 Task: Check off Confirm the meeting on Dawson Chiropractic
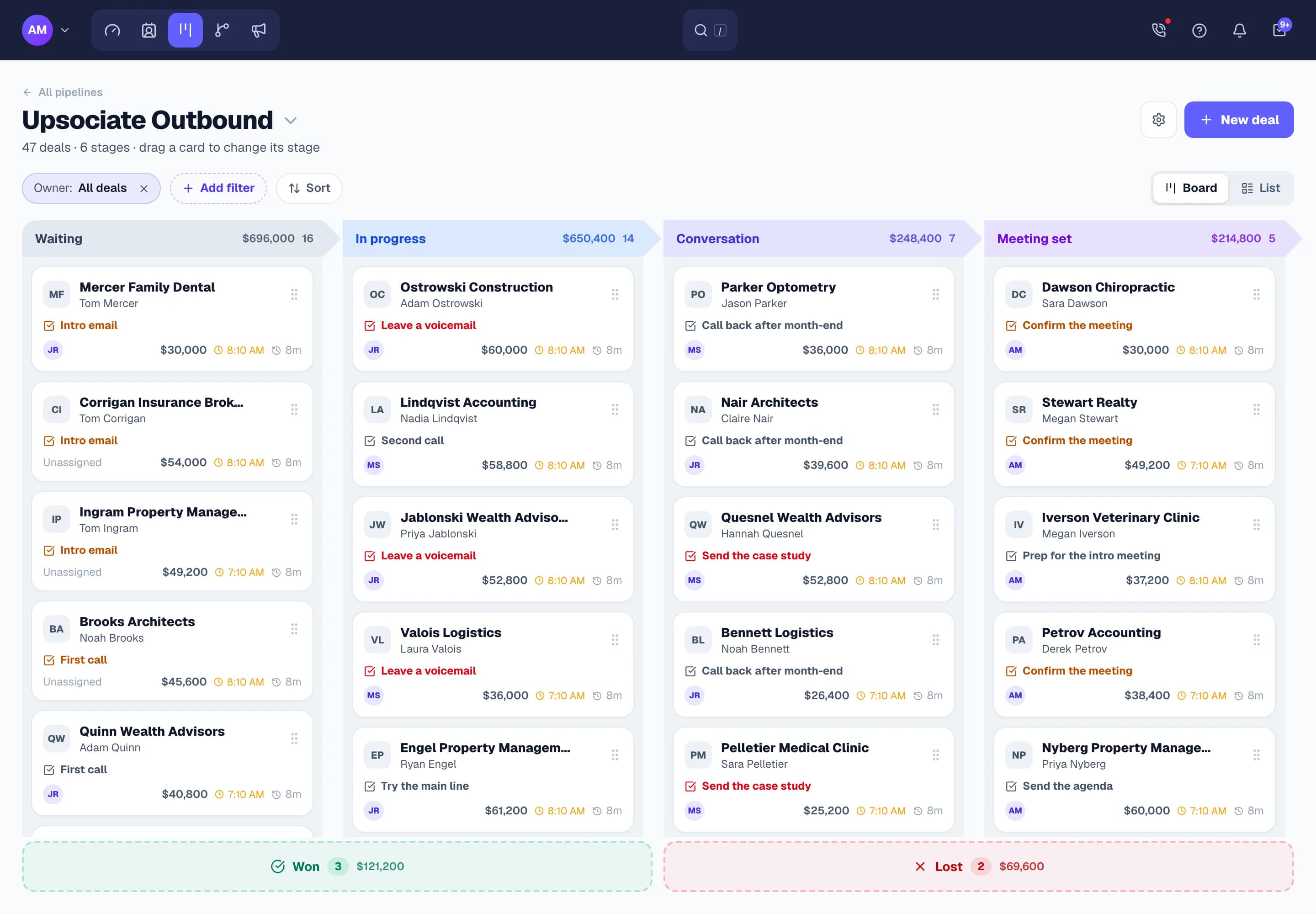[x=1011, y=325]
